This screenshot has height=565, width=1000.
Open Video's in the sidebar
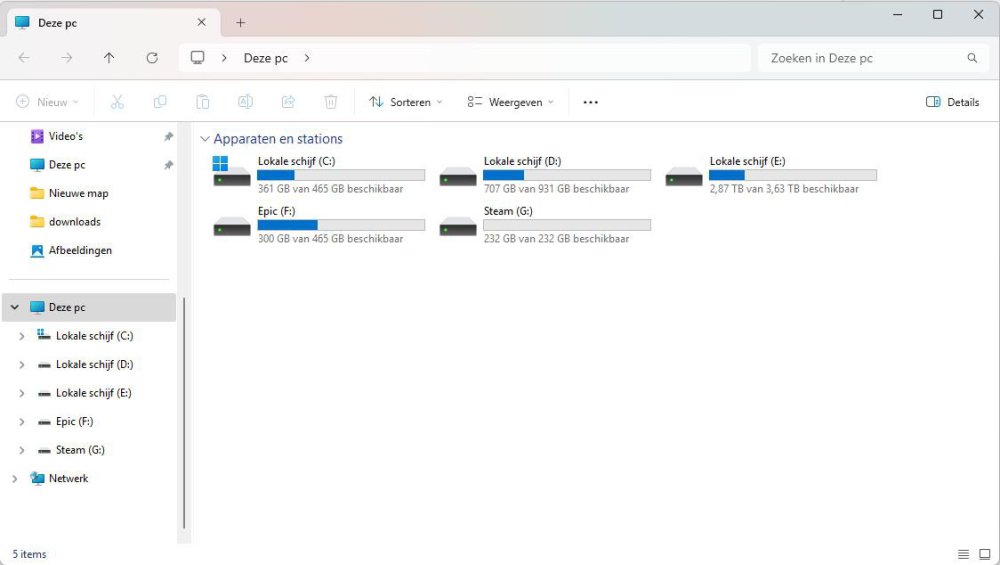(66, 136)
